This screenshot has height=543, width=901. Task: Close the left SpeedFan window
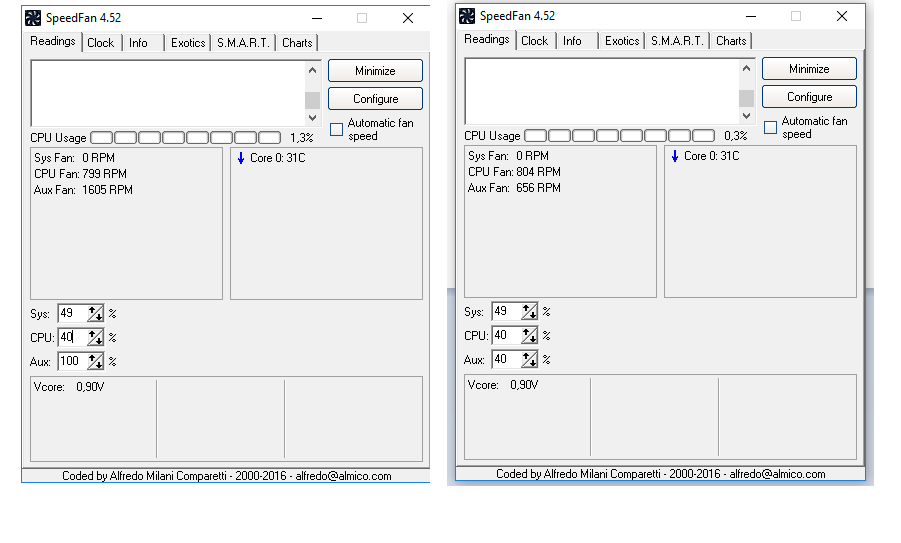click(408, 18)
